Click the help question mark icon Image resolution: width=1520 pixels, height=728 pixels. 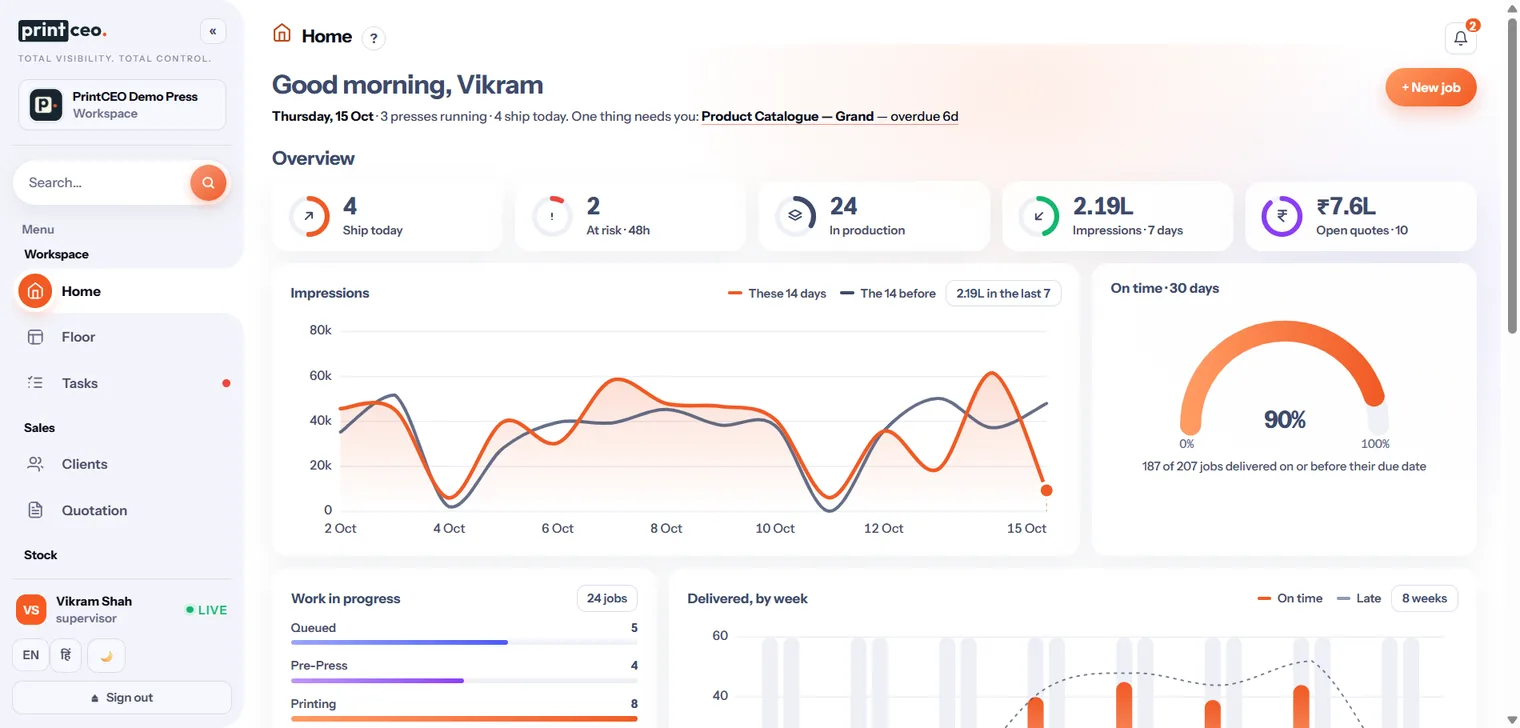[x=373, y=38]
